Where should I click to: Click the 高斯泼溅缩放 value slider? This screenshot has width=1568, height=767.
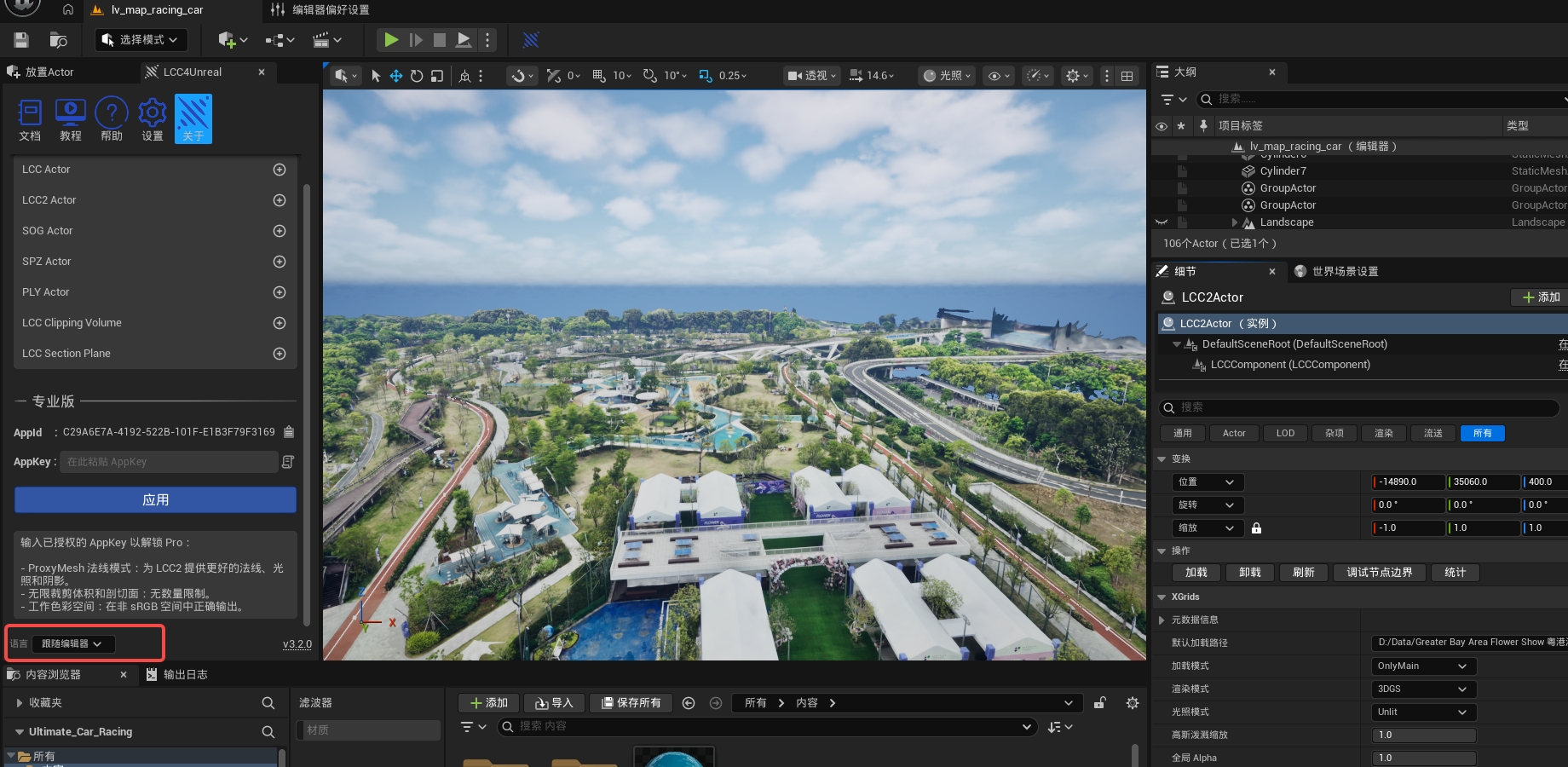tap(1423, 735)
